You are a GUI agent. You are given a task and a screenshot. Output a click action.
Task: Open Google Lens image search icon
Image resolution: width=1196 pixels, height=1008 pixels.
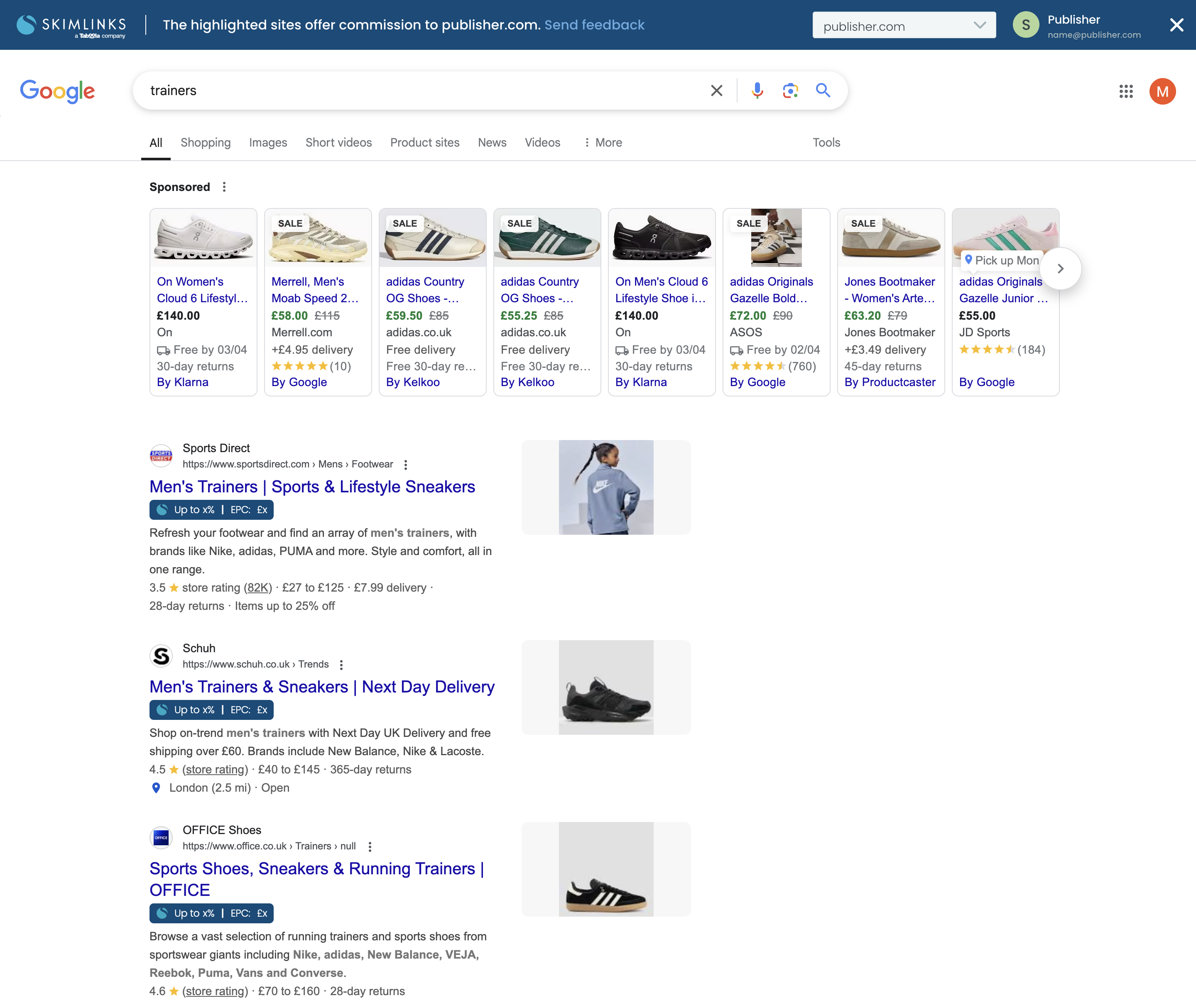(790, 90)
